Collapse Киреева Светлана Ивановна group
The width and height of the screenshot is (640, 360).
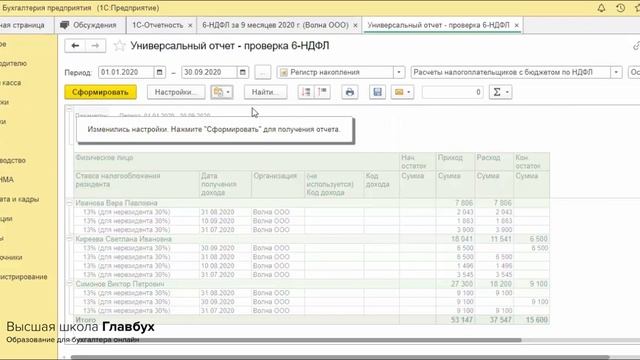69,239
